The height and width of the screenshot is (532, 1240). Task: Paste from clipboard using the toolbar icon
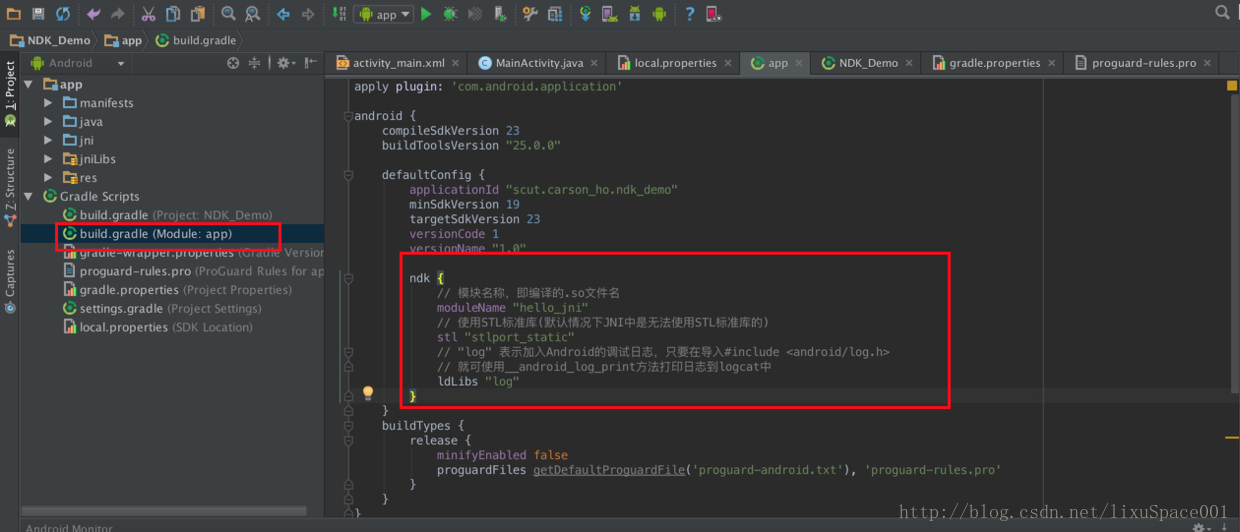(x=198, y=14)
